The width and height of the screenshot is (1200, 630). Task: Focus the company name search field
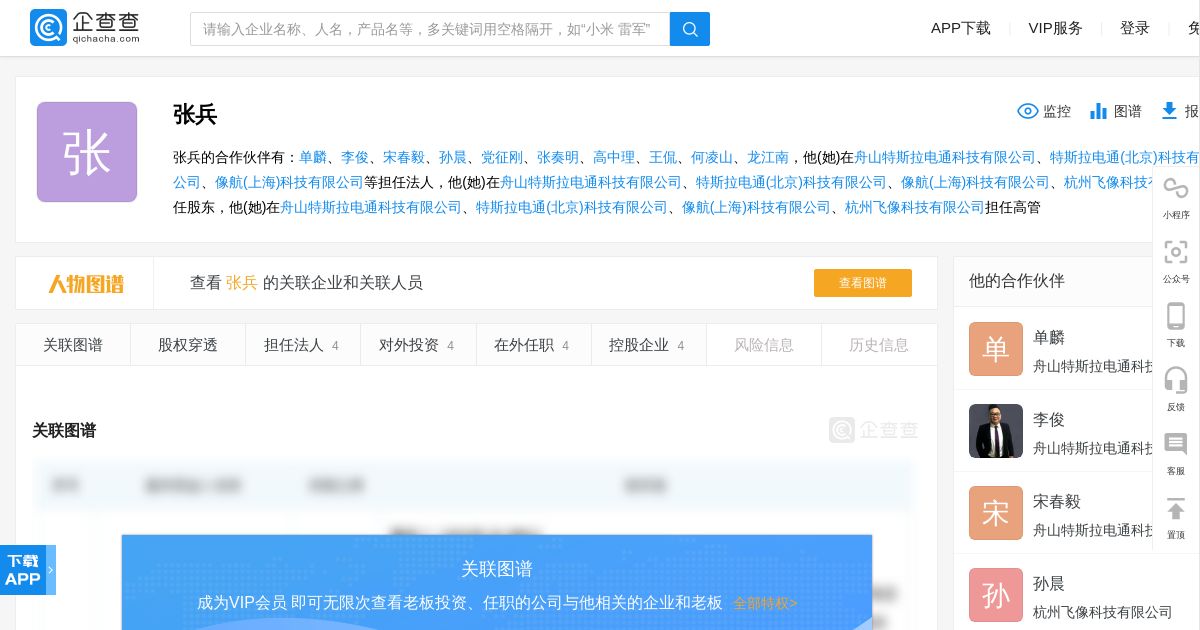click(x=430, y=29)
